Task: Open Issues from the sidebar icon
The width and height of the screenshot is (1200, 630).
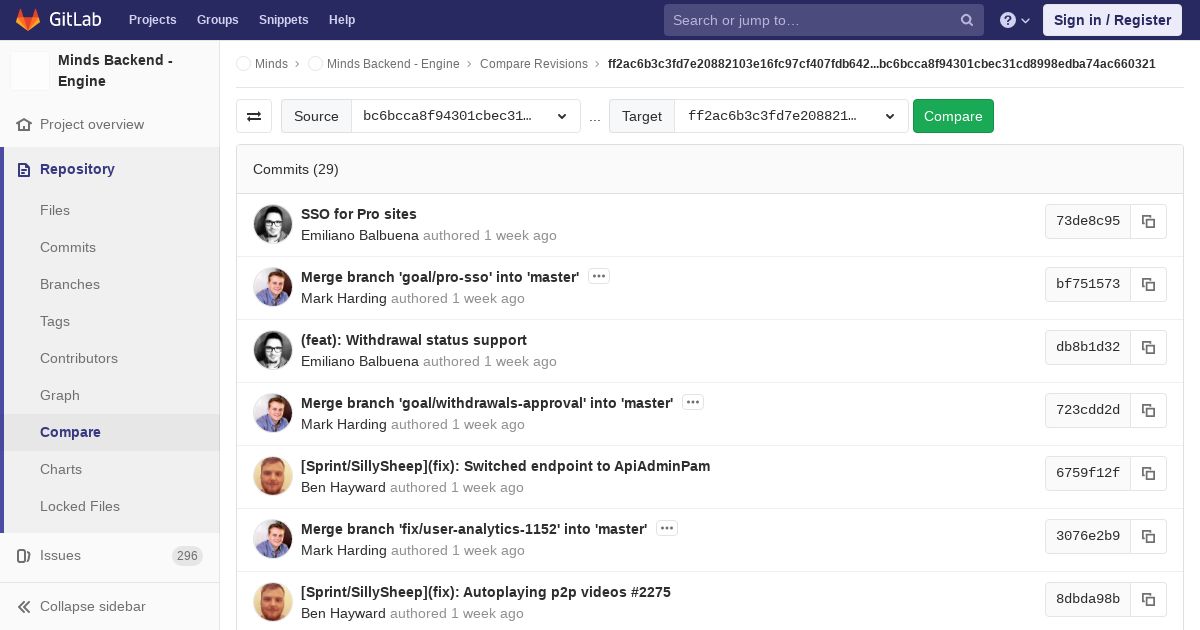Action: tap(24, 555)
